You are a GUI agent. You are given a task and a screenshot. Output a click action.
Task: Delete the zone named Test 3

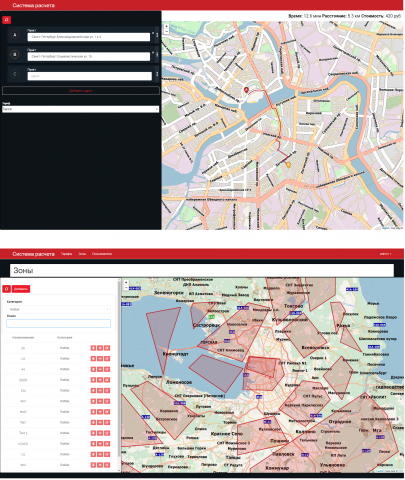click(93, 433)
